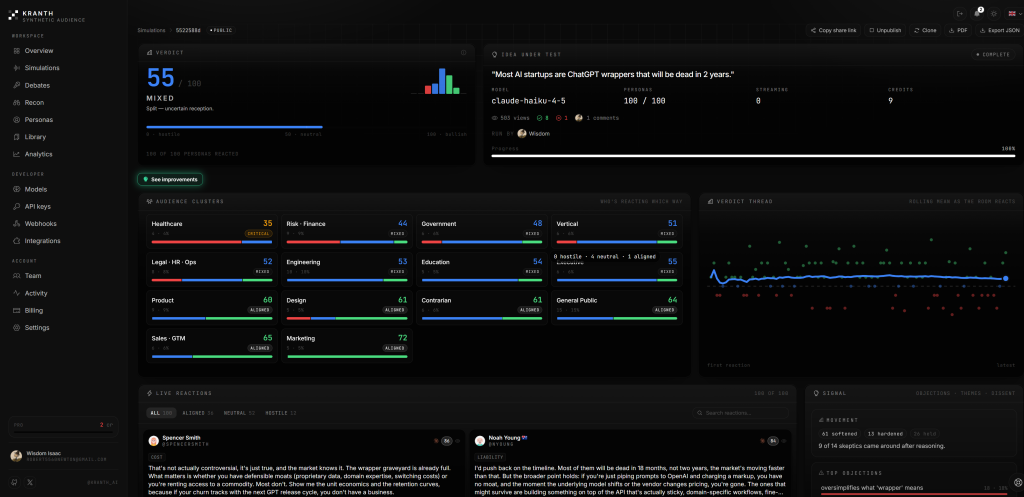This screenshot has height=497, width=1024.
Task: Click the Copy share link button
Action: coord(833,30)
